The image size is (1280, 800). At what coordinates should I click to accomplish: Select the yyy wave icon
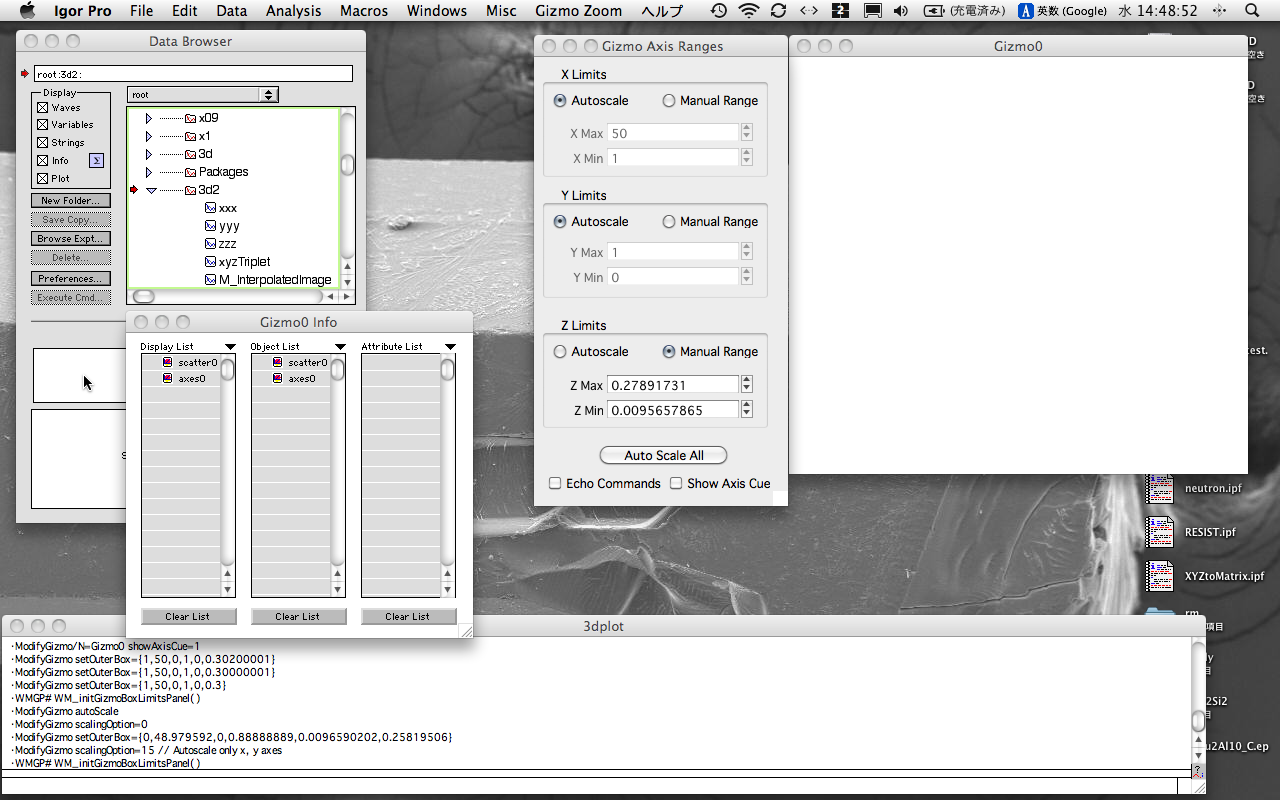(210, 226)
